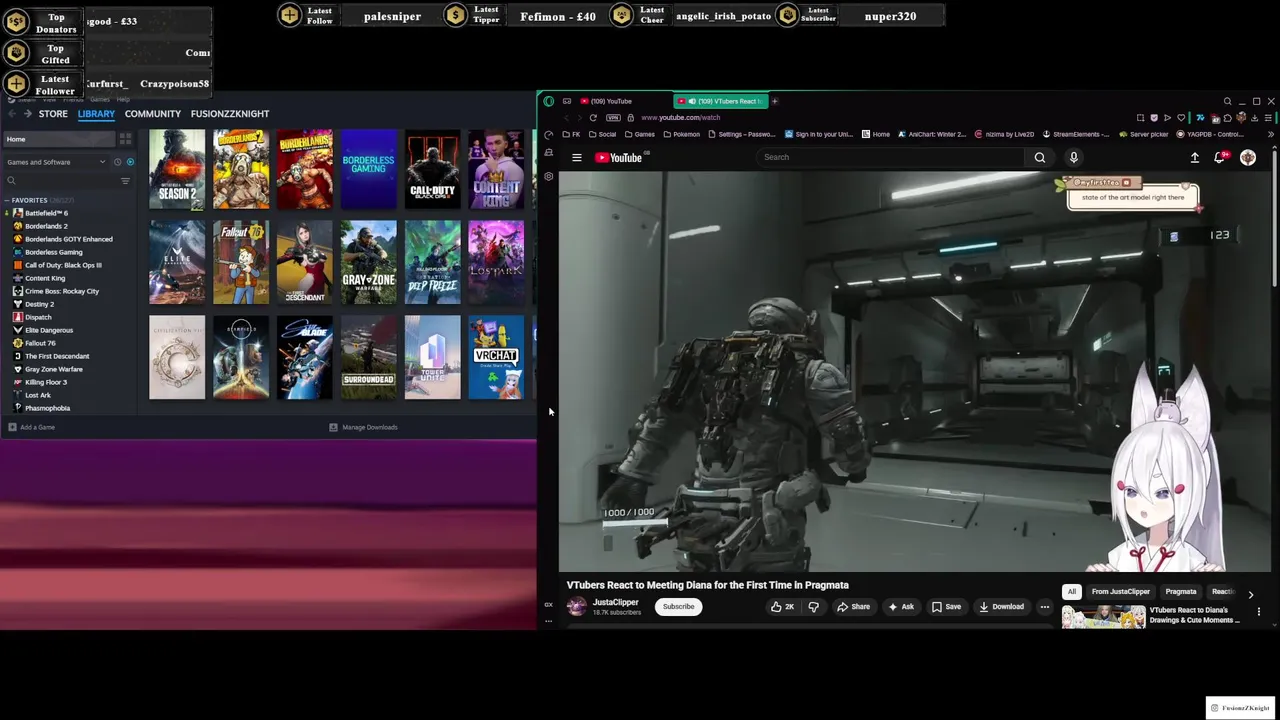Select the Pragmata chip
The width and height of the screenshot is (1280, 720).
tap(1181, 591)
